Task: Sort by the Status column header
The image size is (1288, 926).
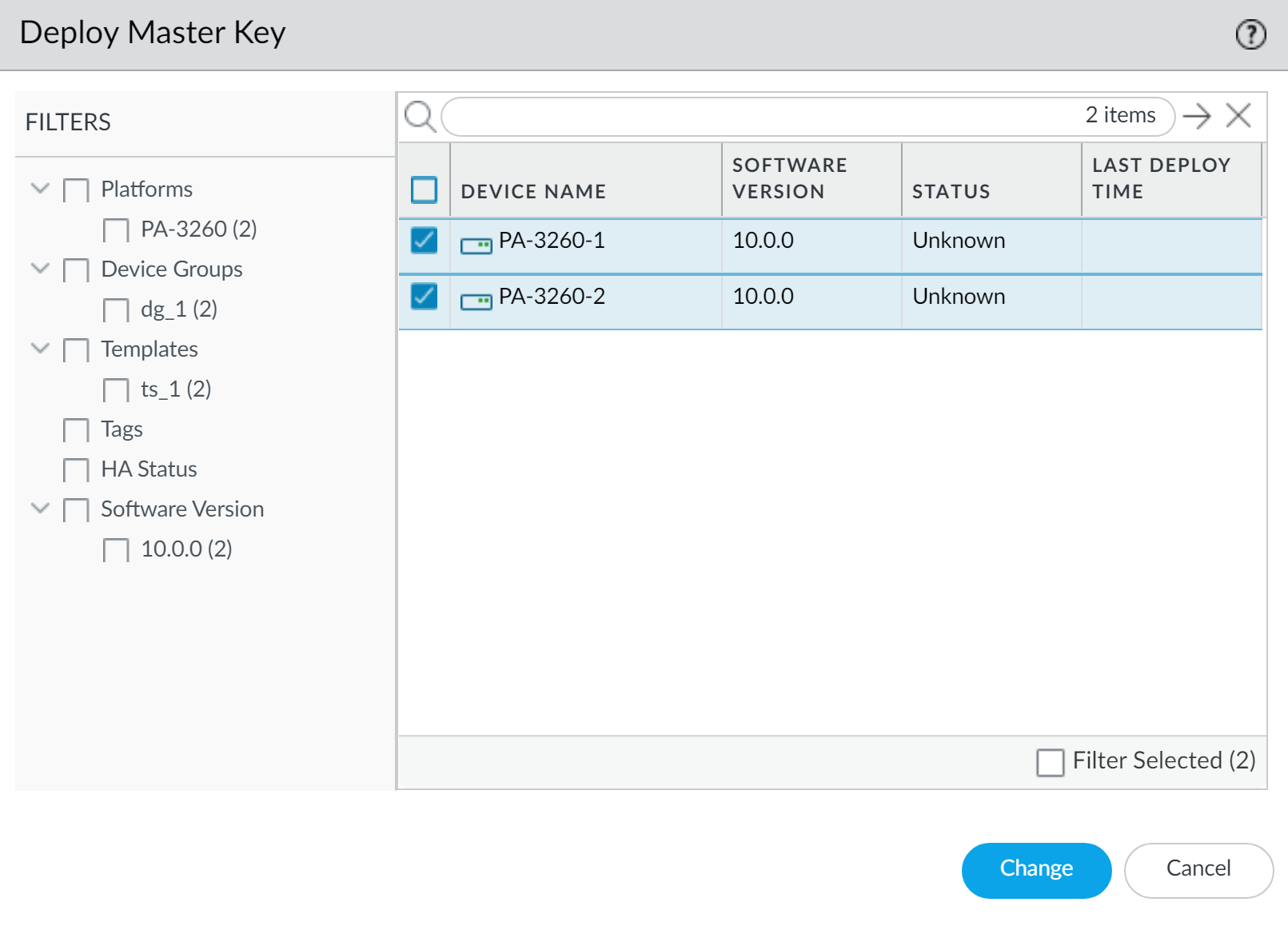Action: pos(951,191)
